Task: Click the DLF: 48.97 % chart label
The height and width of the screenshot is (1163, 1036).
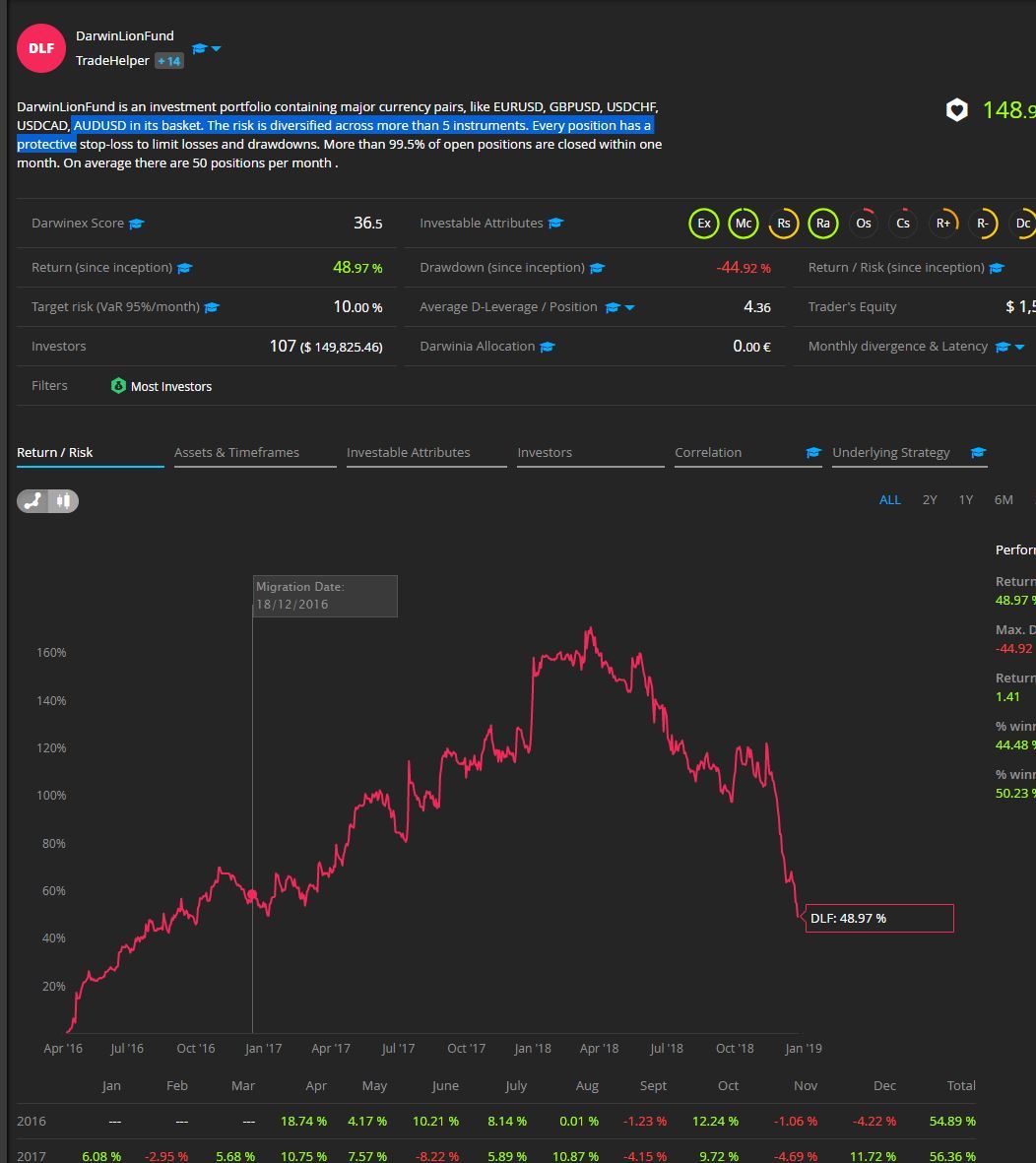Action: [x=879, y=918]
